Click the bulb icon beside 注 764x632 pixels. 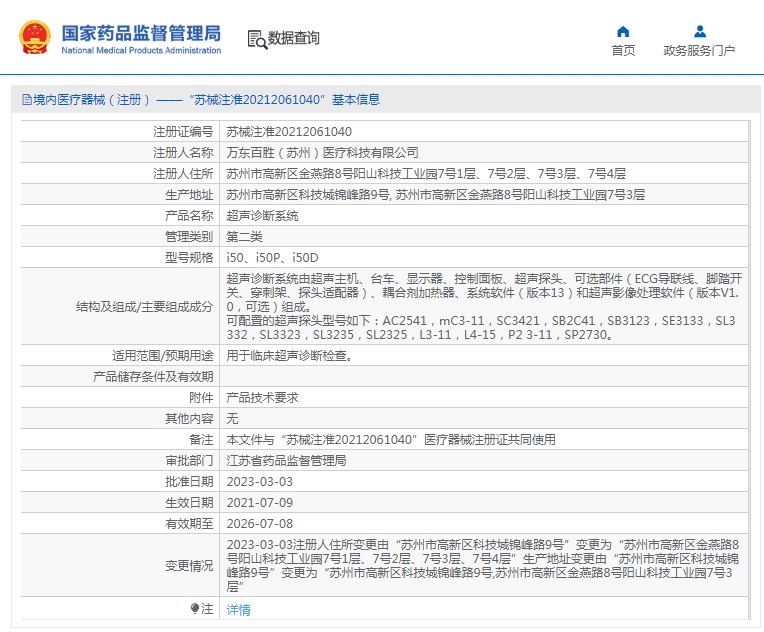click(x=195, y=609)
